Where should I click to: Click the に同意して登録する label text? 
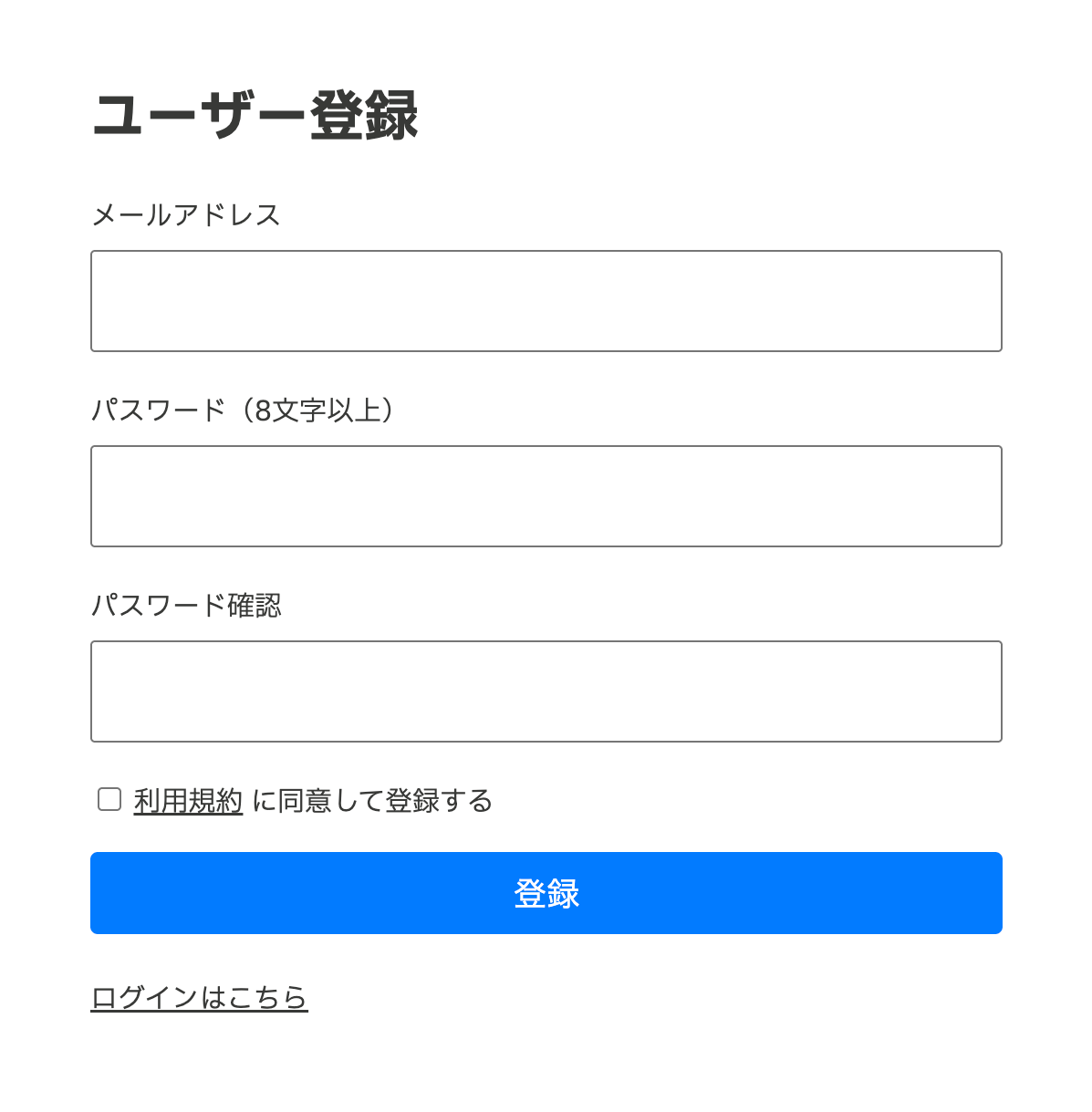click(x=372, y=801)
